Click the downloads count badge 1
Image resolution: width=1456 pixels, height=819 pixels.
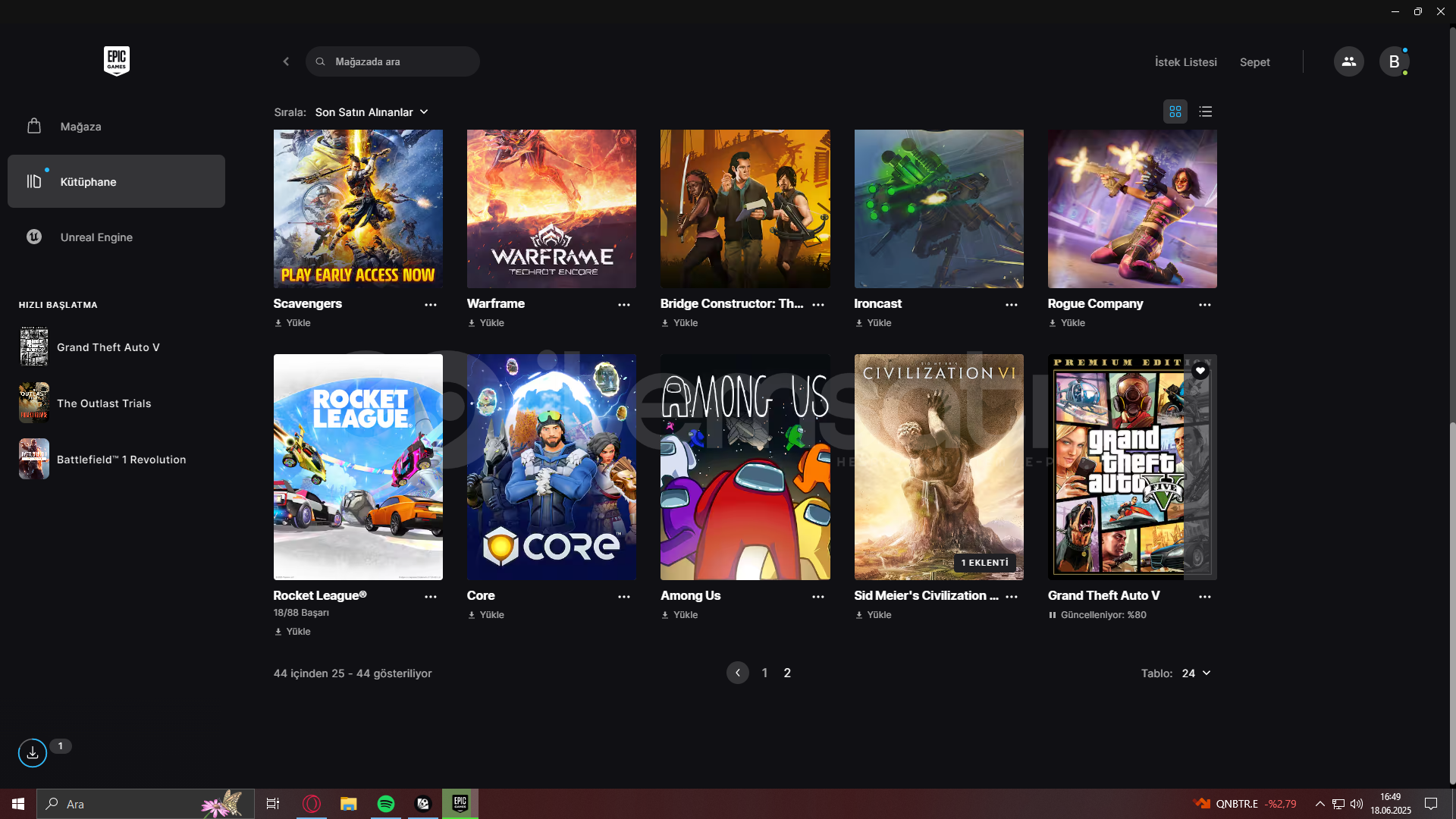tap(61, 746)
